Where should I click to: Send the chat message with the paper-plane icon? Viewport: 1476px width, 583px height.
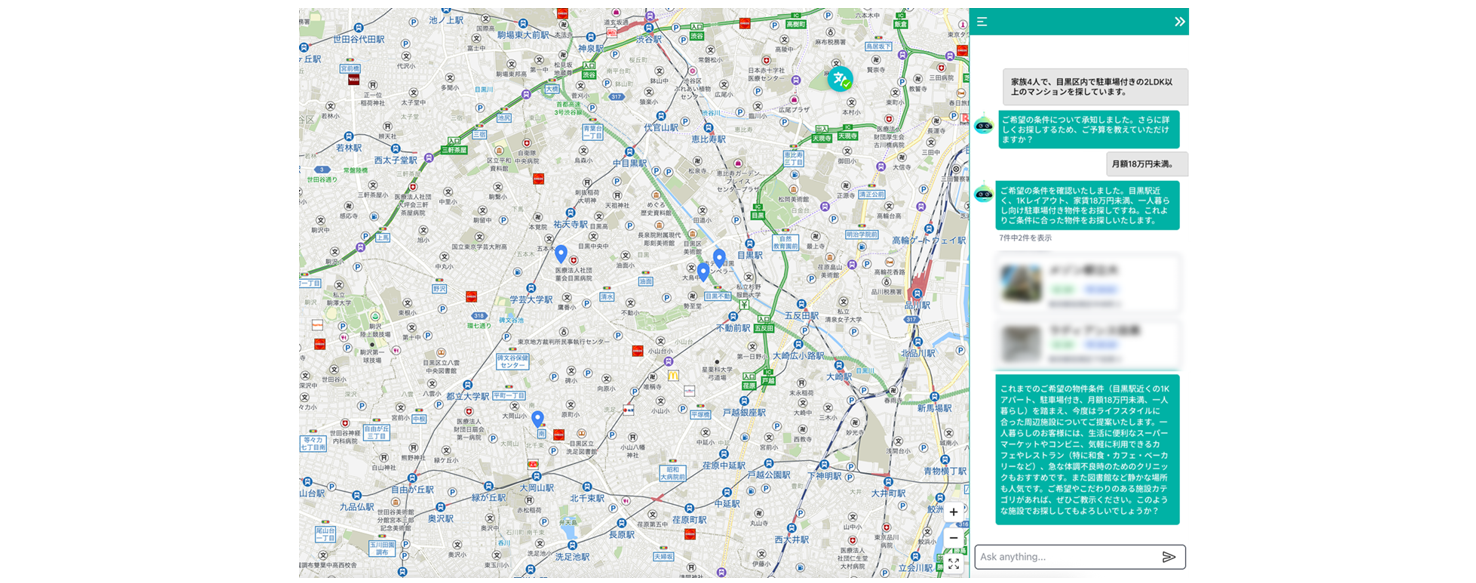(x=1168, y=556)
